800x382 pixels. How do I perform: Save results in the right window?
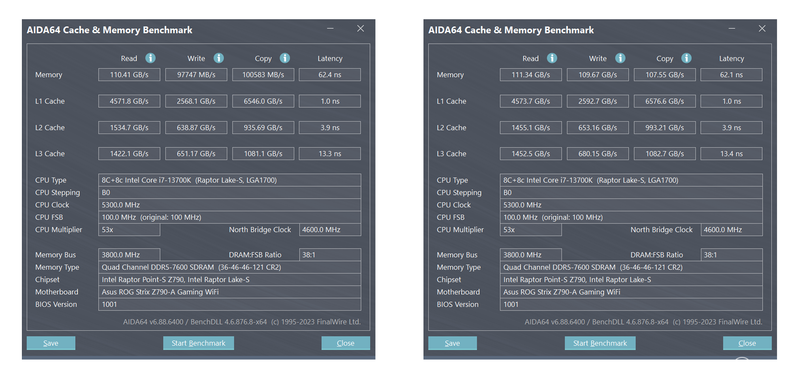click(453, 343)
